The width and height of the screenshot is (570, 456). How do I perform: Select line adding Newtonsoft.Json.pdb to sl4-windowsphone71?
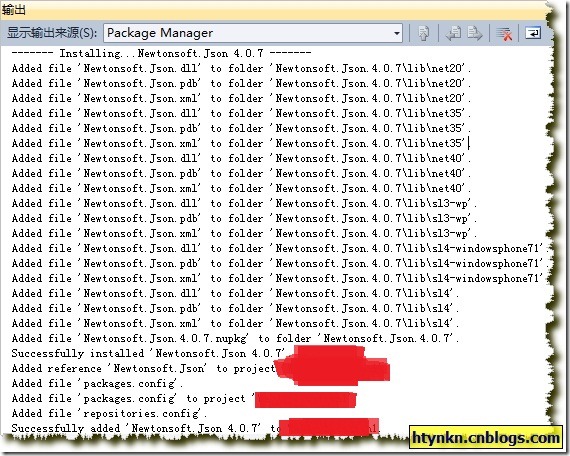(280, 263)
